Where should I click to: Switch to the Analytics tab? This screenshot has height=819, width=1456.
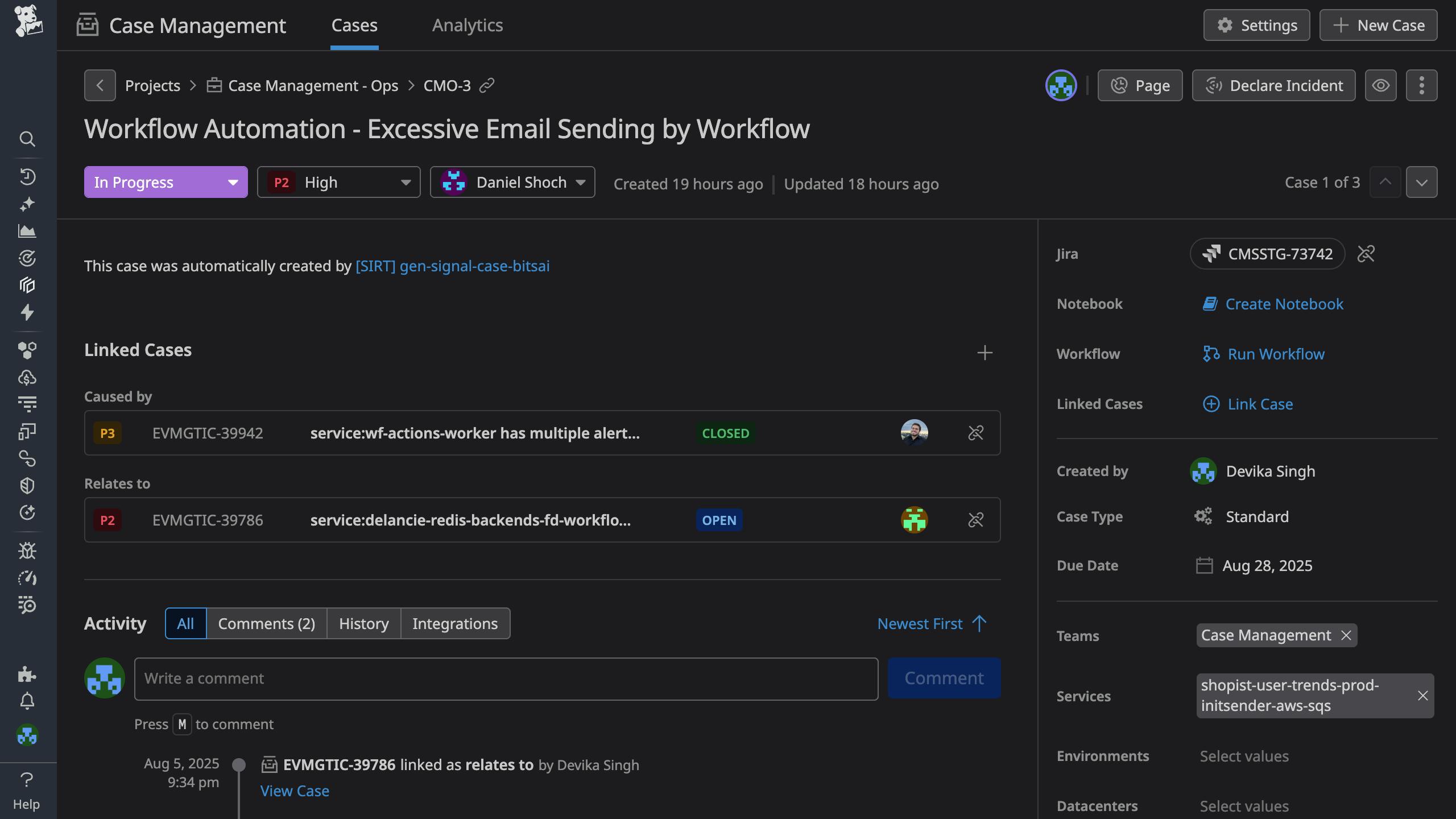[467, 25]
